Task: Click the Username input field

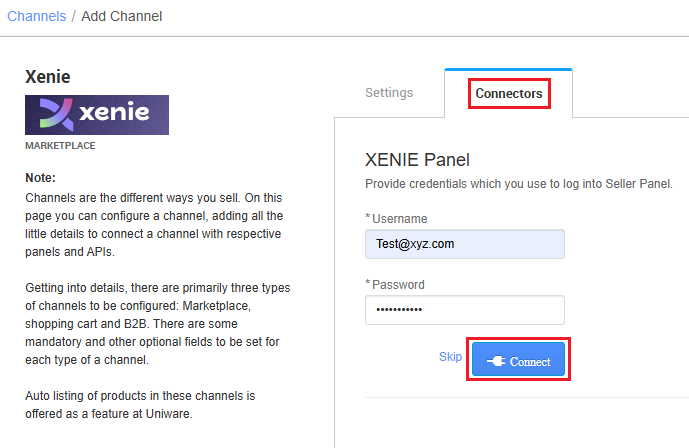Action: coord(464,244)
